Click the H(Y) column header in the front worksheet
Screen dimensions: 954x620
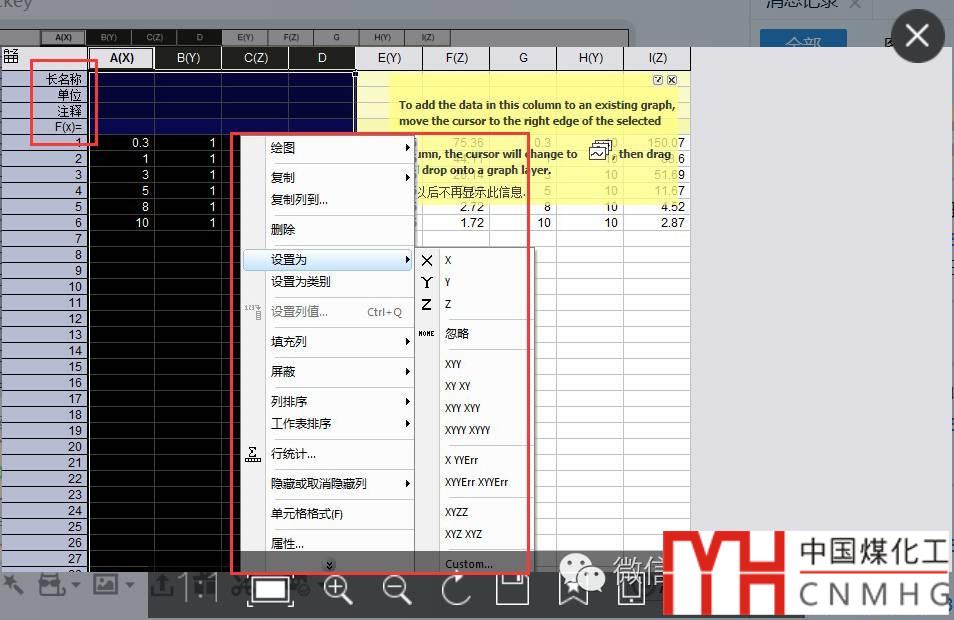click(590, 58)
